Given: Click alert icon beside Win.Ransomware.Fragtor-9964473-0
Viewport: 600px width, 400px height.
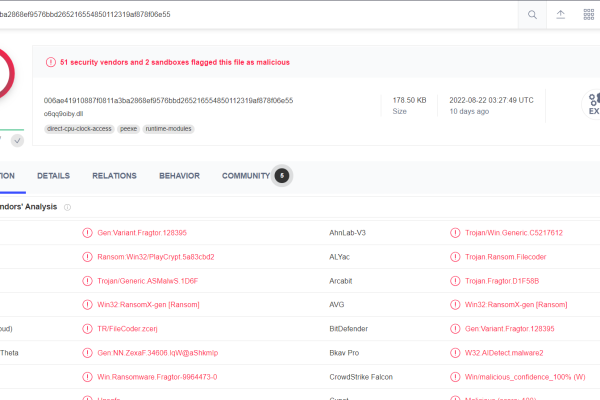Looking at the screenshot, I should [x=88, y=377].
